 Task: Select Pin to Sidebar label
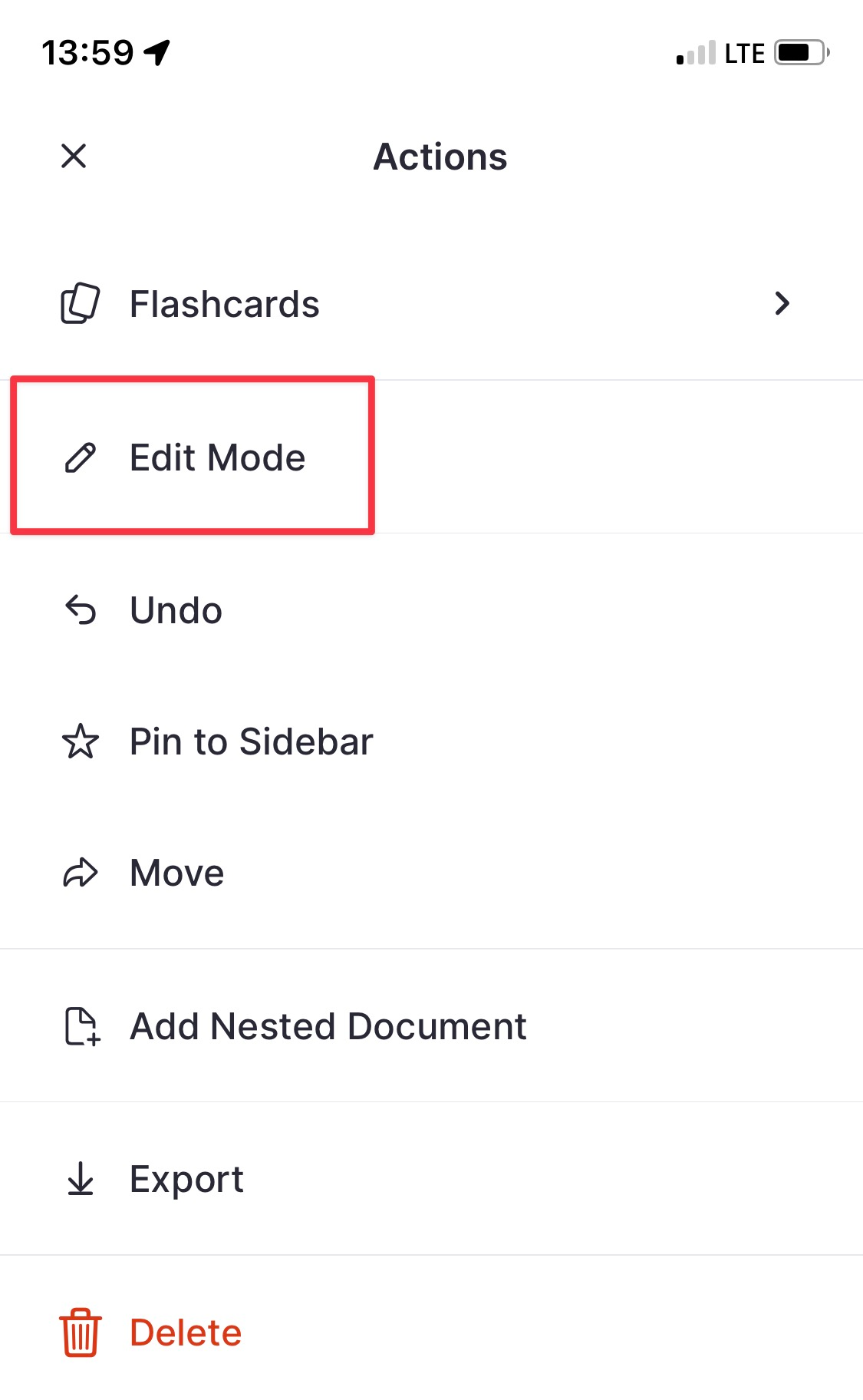[x=251, y=742]
